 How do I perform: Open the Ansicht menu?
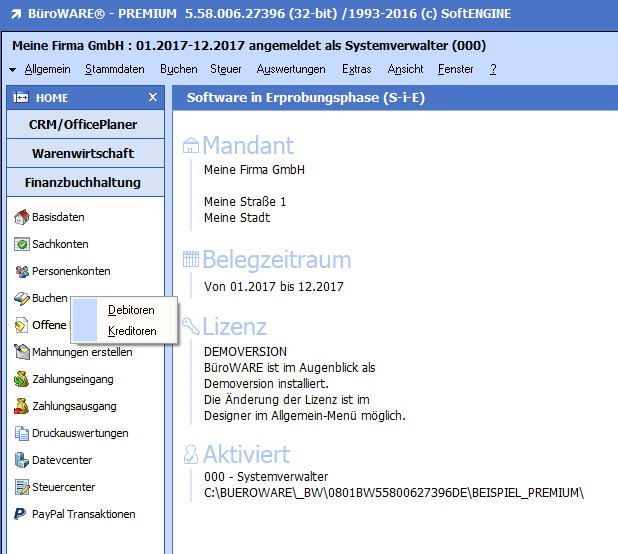[405, 69]
